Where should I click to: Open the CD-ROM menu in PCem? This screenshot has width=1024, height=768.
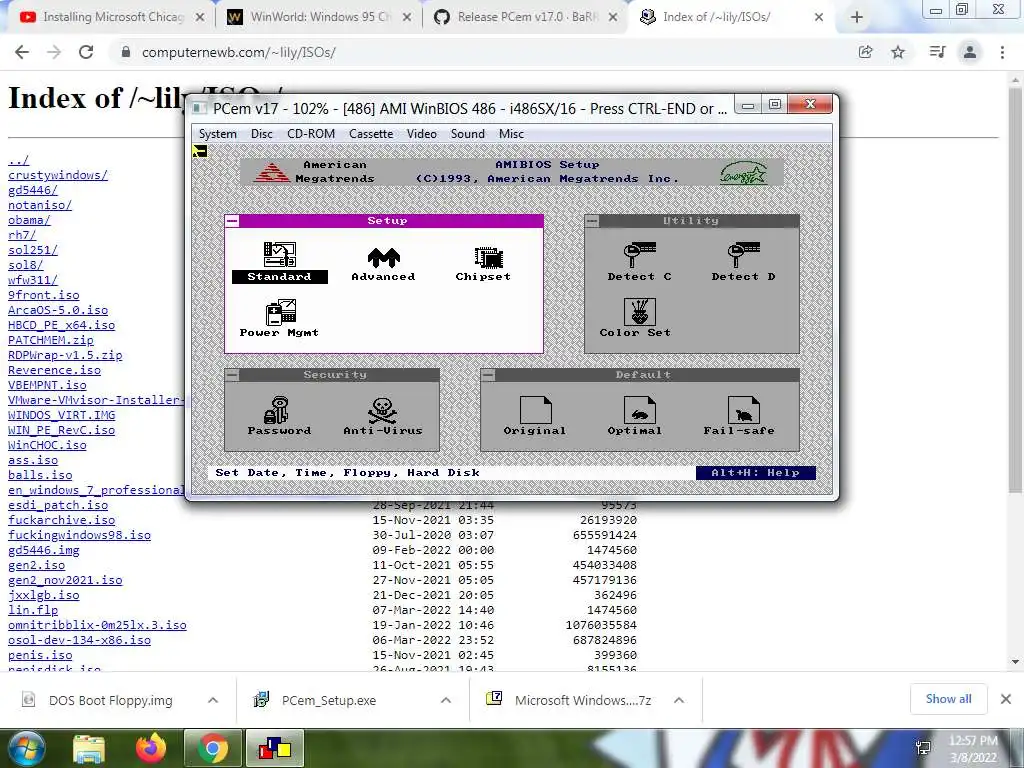(311, 134)
